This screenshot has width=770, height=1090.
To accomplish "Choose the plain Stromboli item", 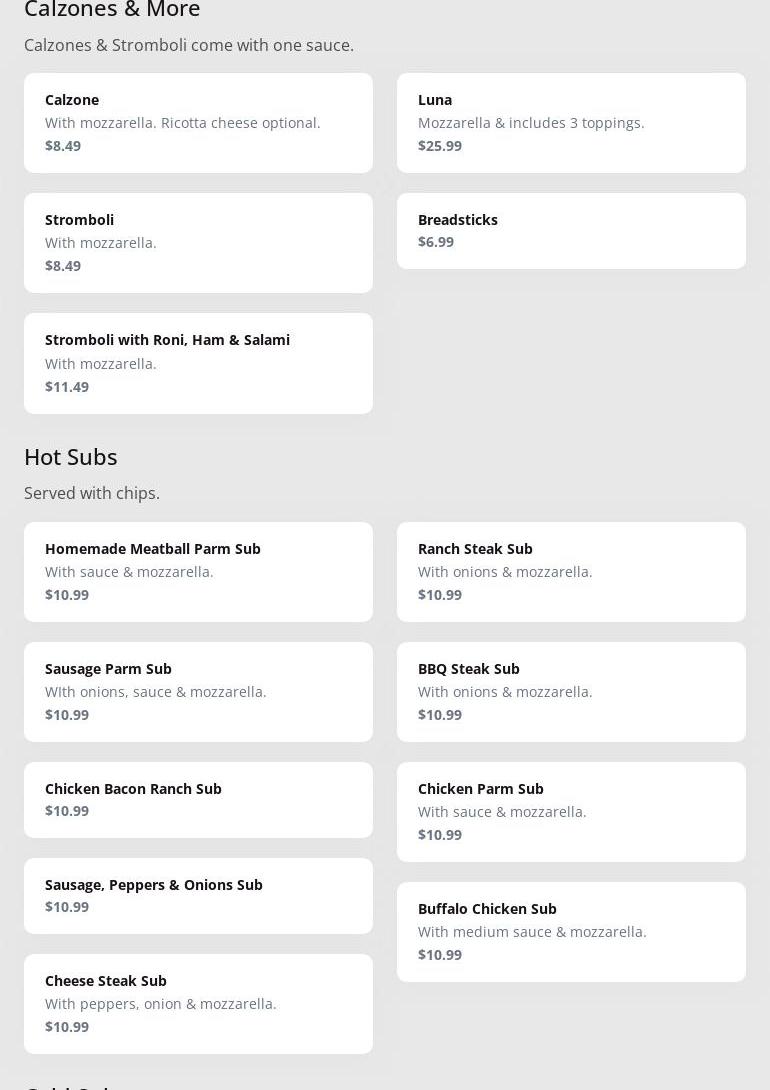I will pos(198,243).
